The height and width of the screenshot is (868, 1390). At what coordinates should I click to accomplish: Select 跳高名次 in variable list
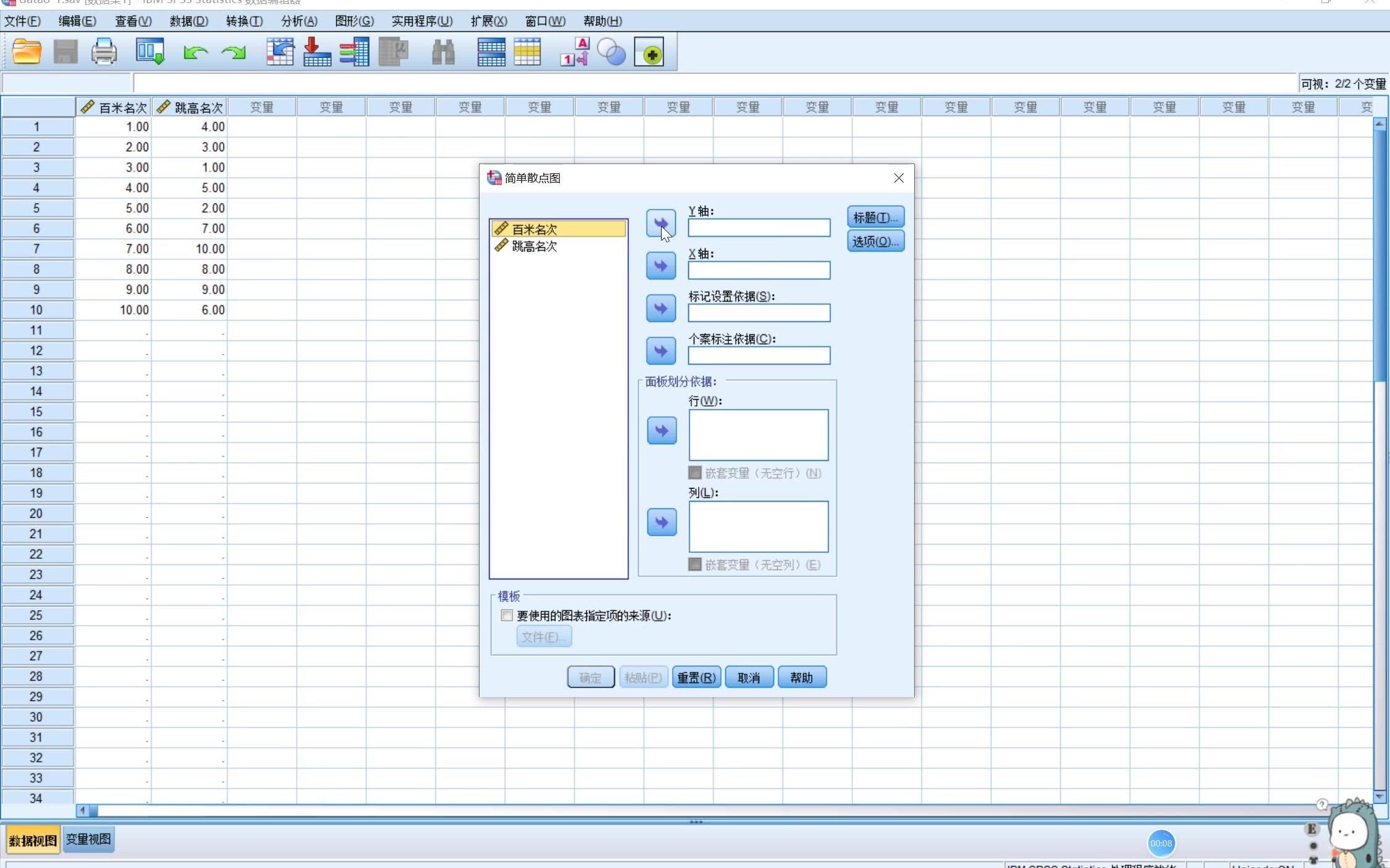point(535,246)
